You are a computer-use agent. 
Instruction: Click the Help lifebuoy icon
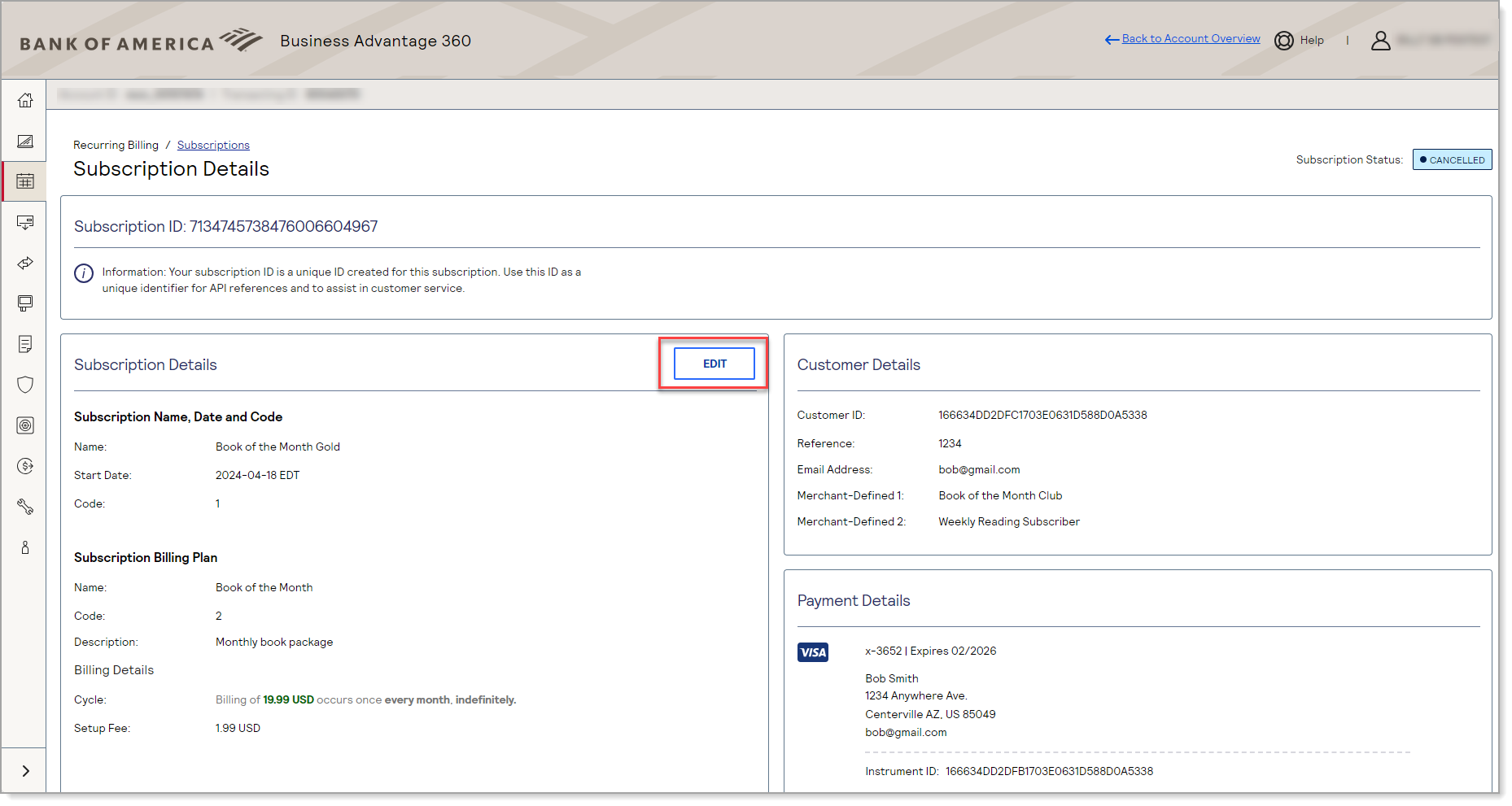(x=1284, y=41)
